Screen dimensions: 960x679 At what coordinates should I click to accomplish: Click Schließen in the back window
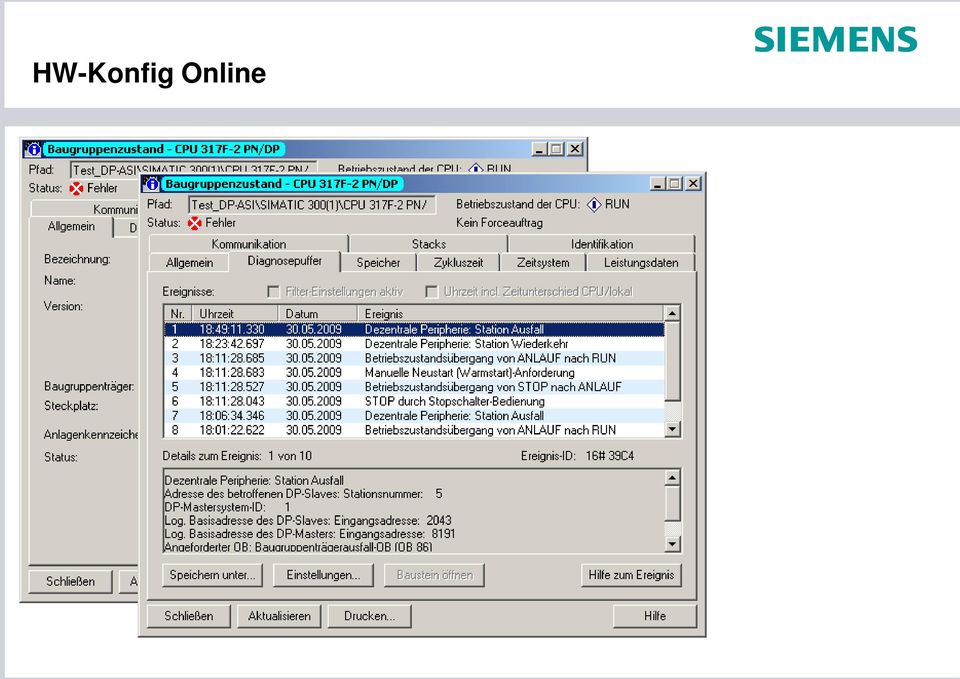pyautogui.click(x=70, y=582)
